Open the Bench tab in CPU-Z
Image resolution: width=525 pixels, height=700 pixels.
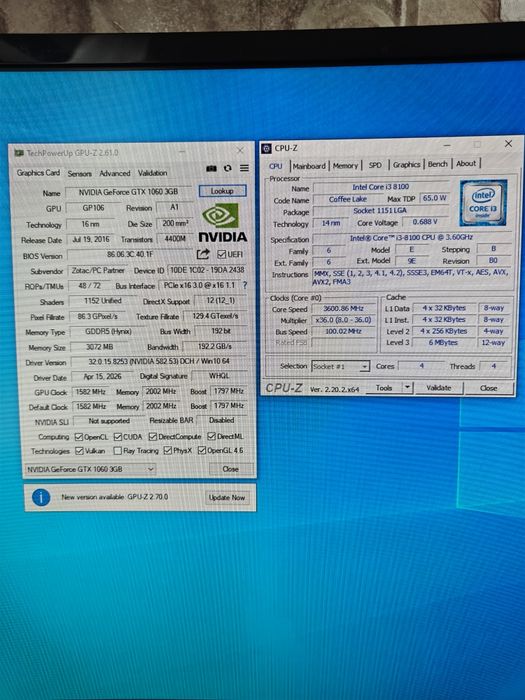click(438, 164)
